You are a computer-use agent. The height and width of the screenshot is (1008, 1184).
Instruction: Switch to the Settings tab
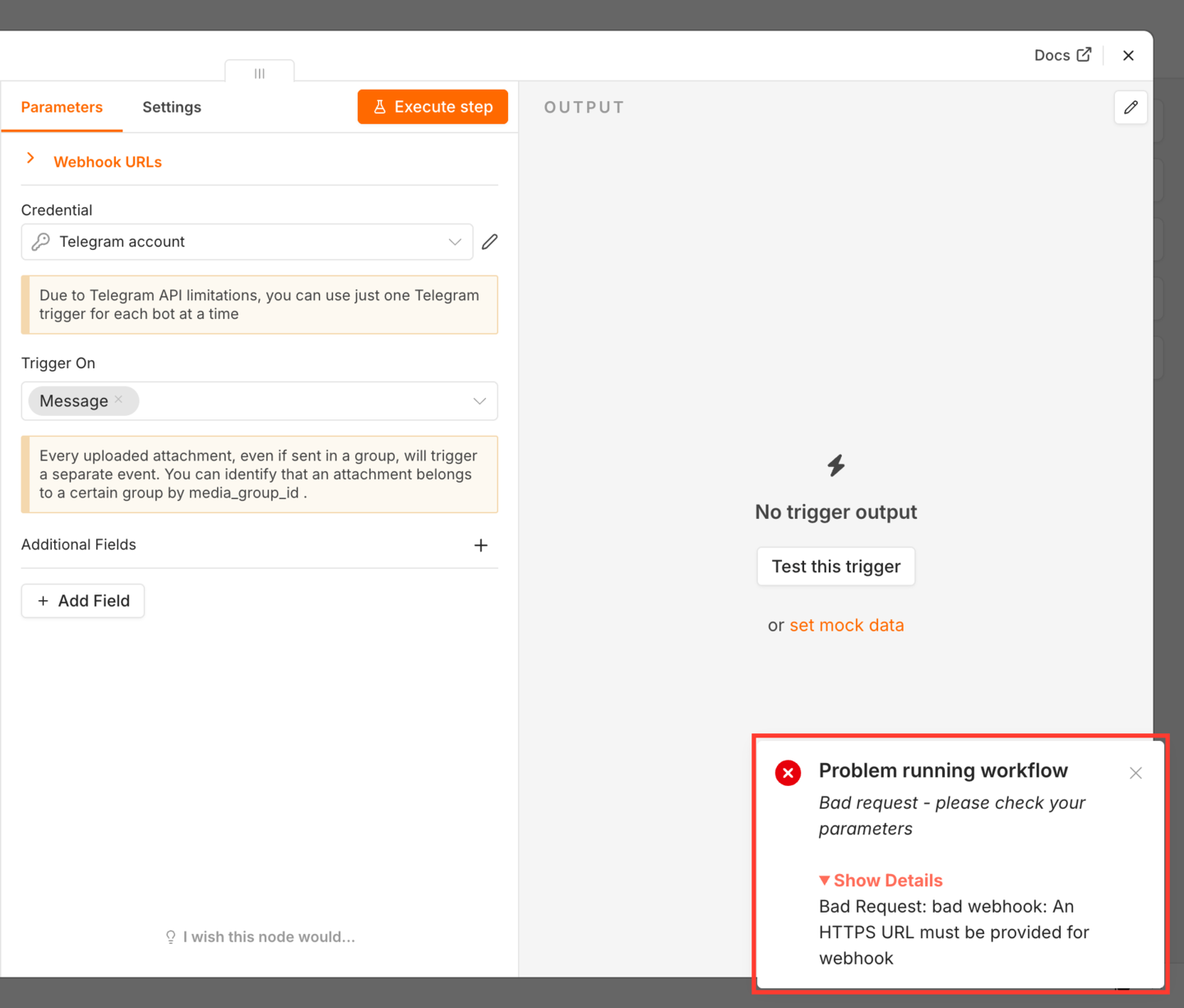[172, 107]
